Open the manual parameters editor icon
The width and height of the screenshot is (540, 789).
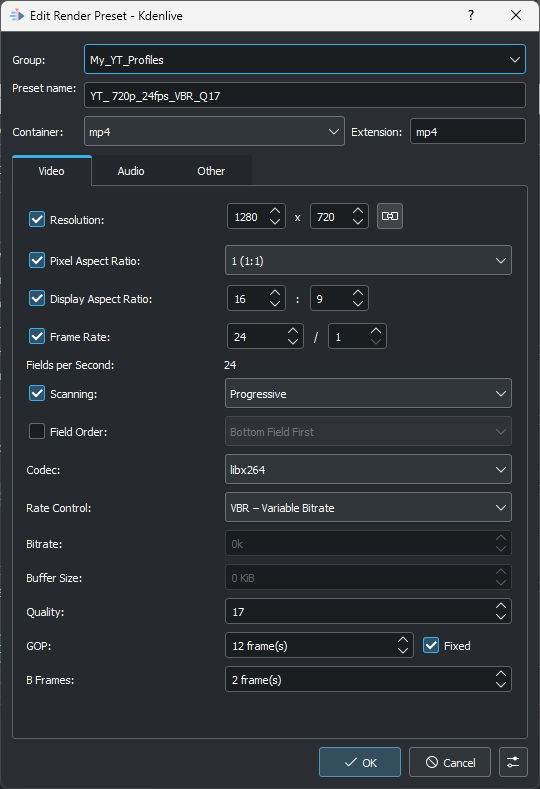click(513, 762)
